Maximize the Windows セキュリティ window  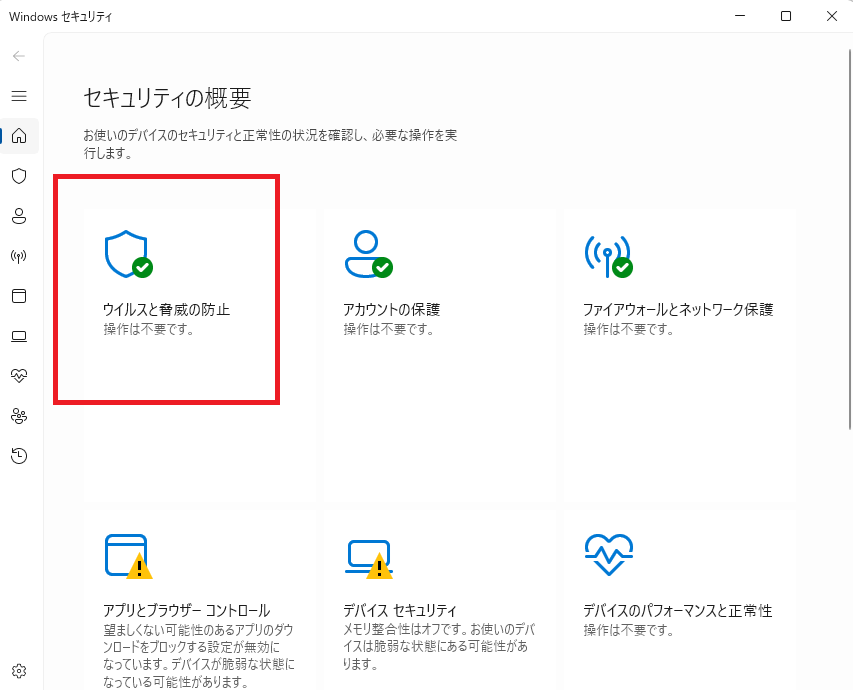tap(786, 16)
